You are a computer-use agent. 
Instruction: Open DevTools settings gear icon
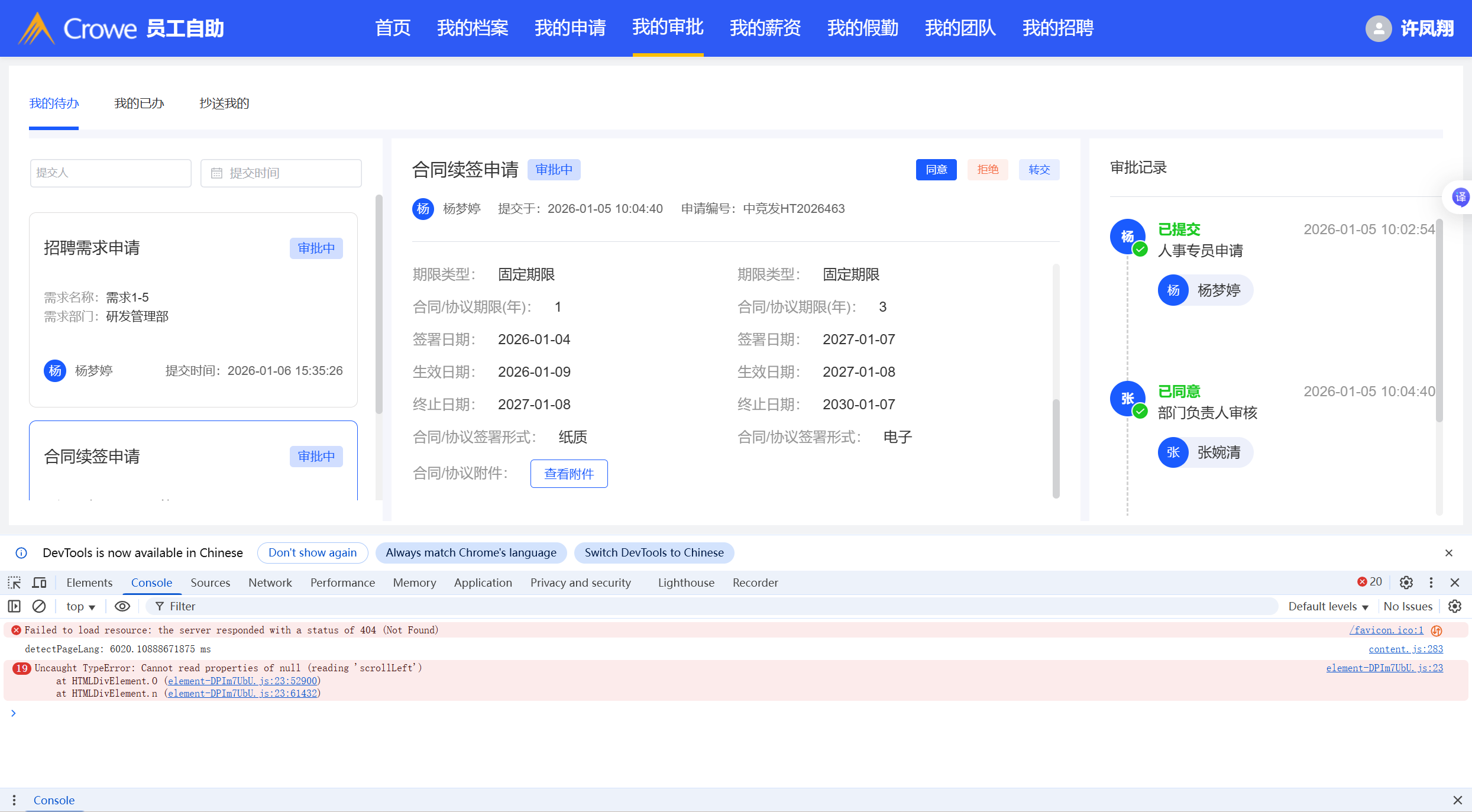(x=1406, y=583)
